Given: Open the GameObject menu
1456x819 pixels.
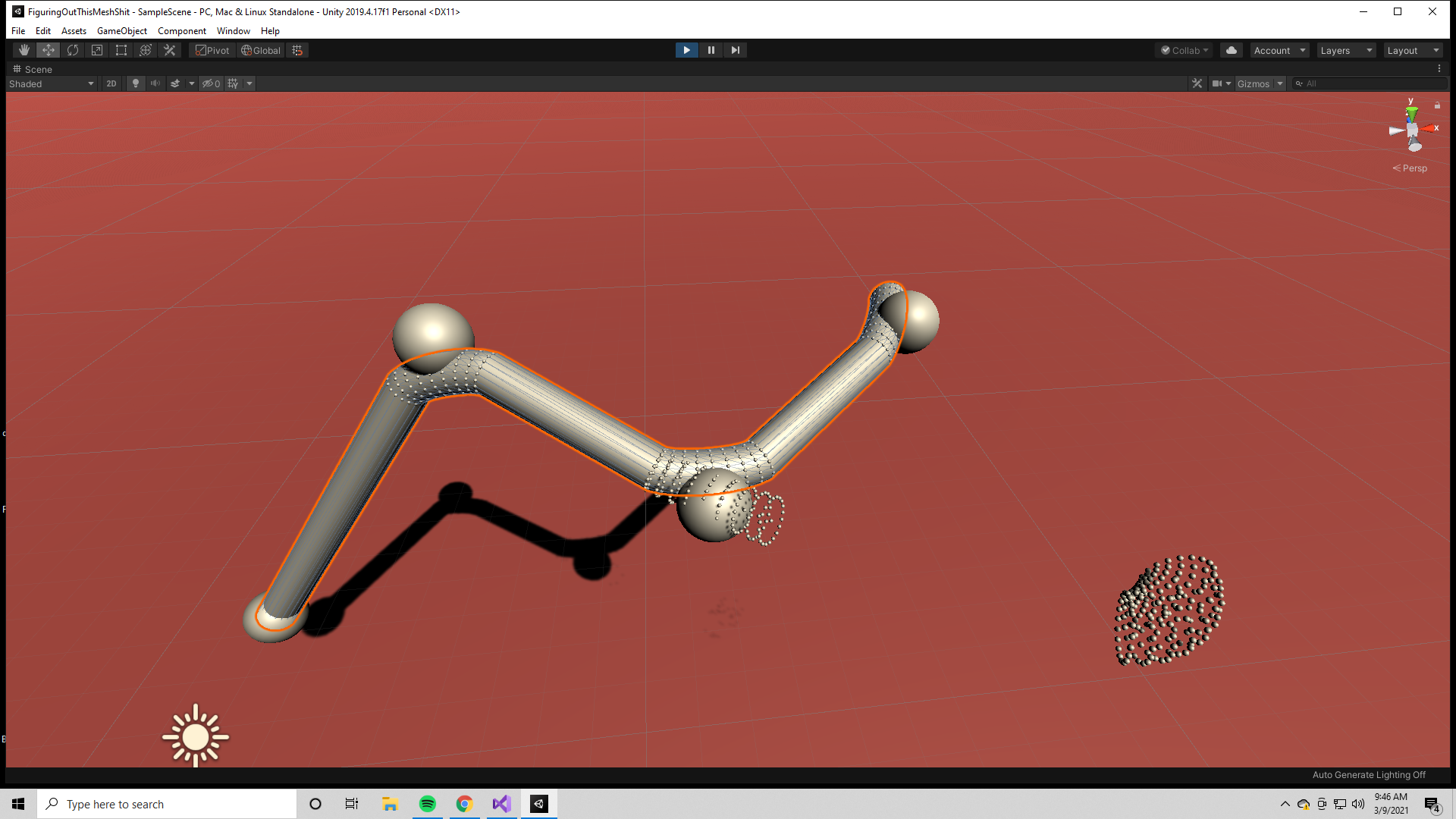Looking at the screenshot, I should pyautogui.click(x=122, y=31).
